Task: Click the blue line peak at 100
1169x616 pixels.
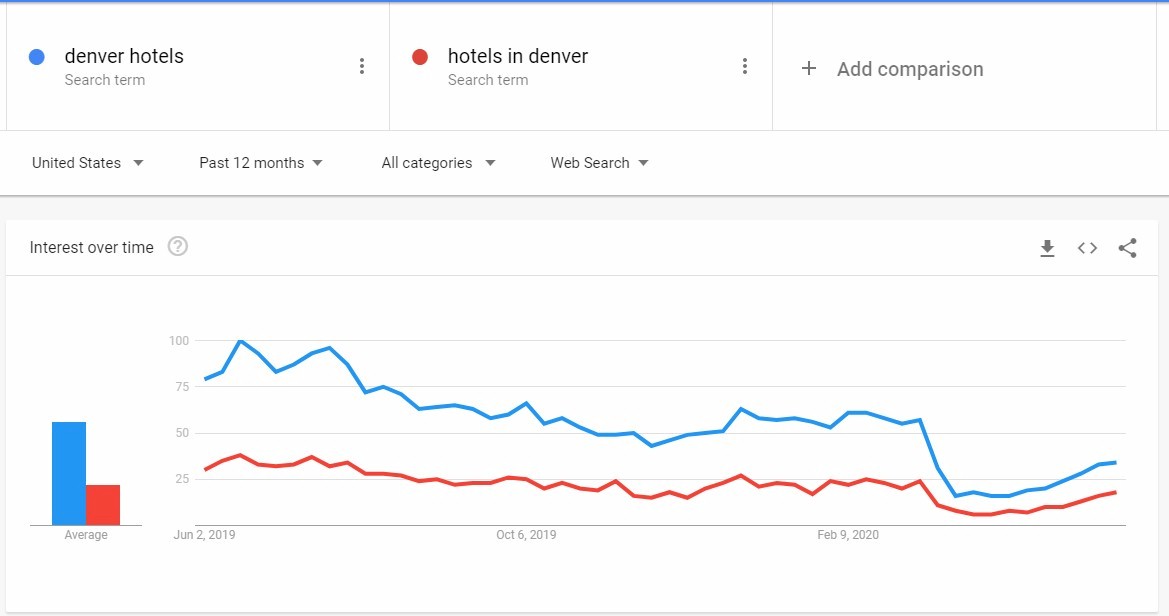Action: pos(240,341)
